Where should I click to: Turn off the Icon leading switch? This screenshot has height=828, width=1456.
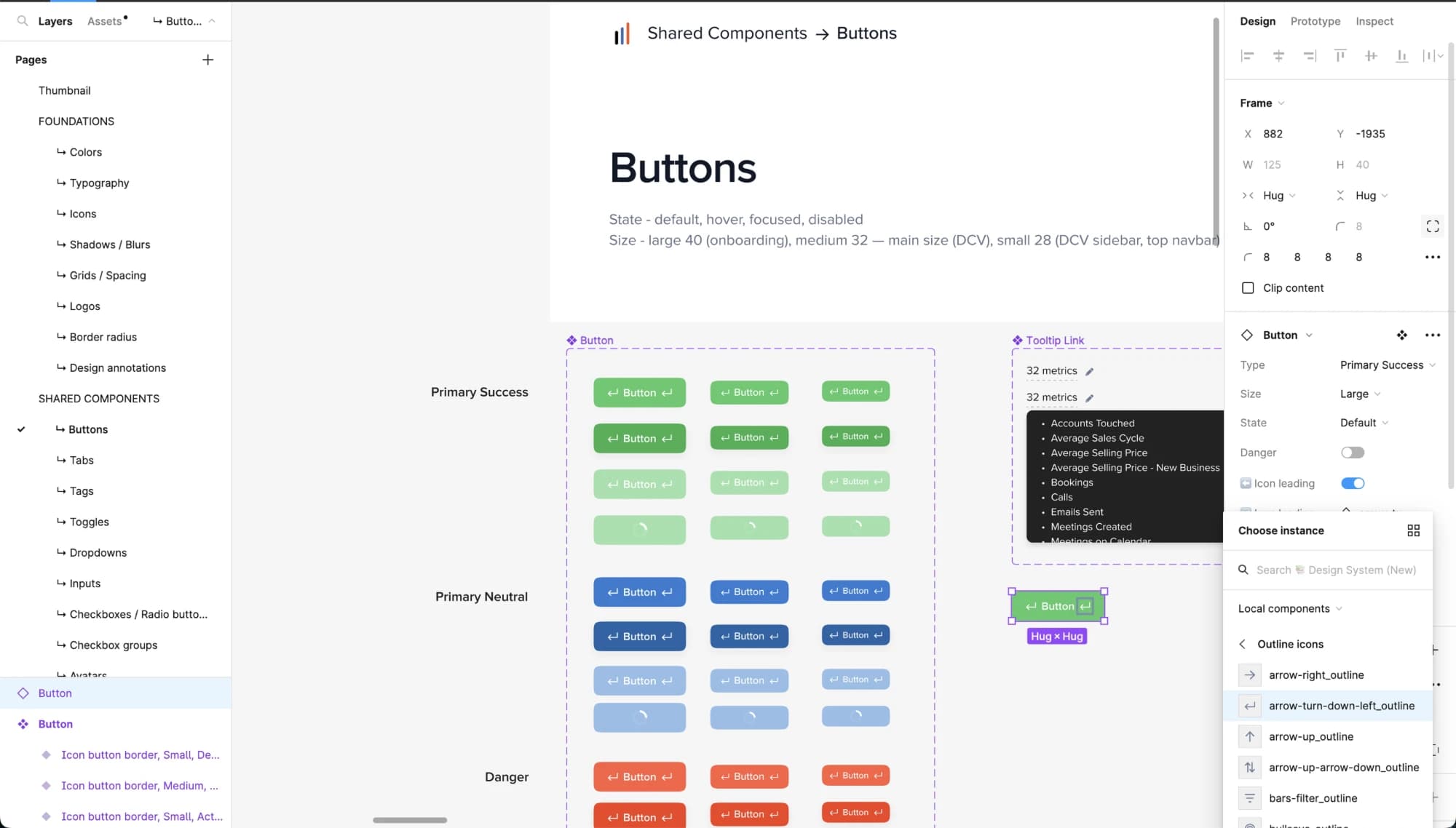point(1353,483)
